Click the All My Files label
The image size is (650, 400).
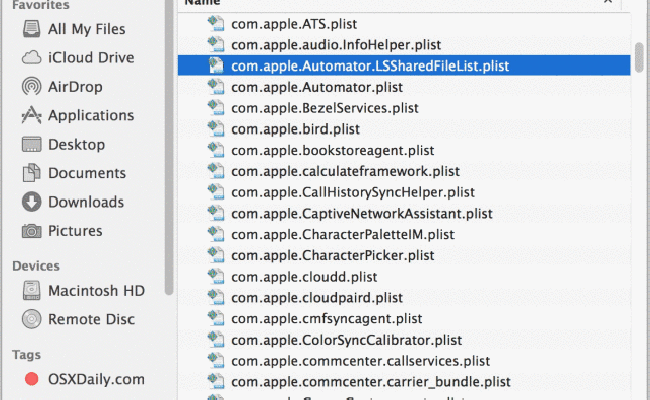point(86,29)
